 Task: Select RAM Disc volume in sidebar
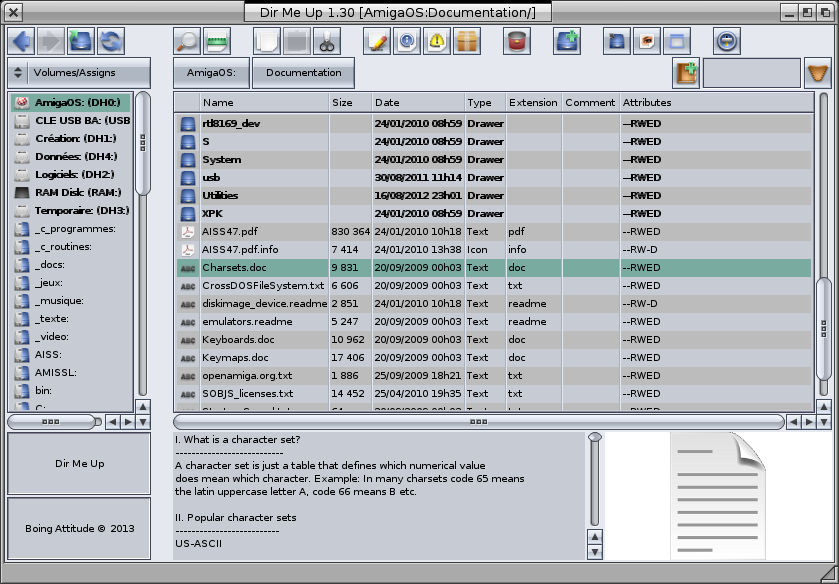click(x=70, y=192)
